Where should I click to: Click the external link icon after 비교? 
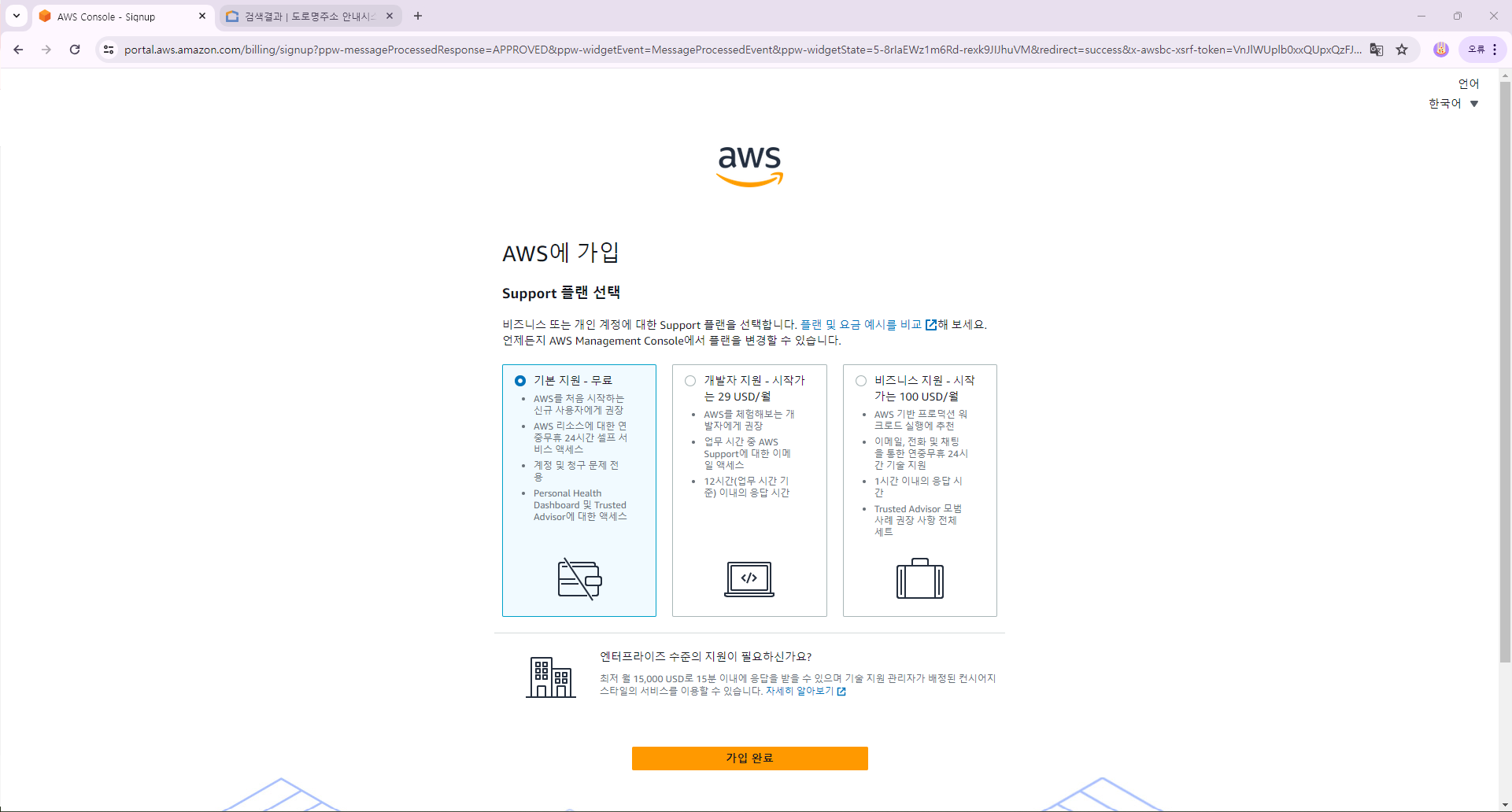(930, 325)
